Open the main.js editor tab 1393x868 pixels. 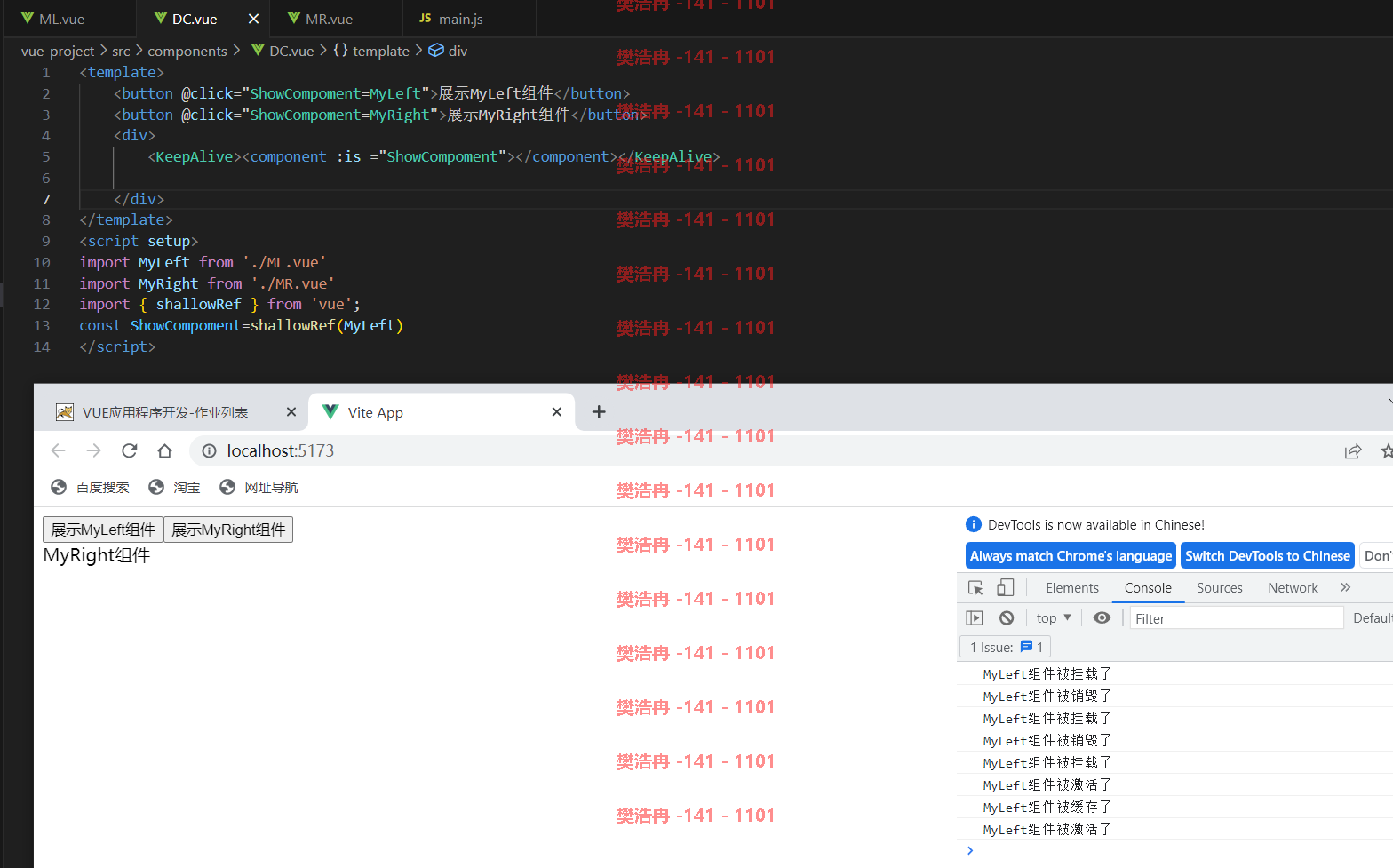460,19
